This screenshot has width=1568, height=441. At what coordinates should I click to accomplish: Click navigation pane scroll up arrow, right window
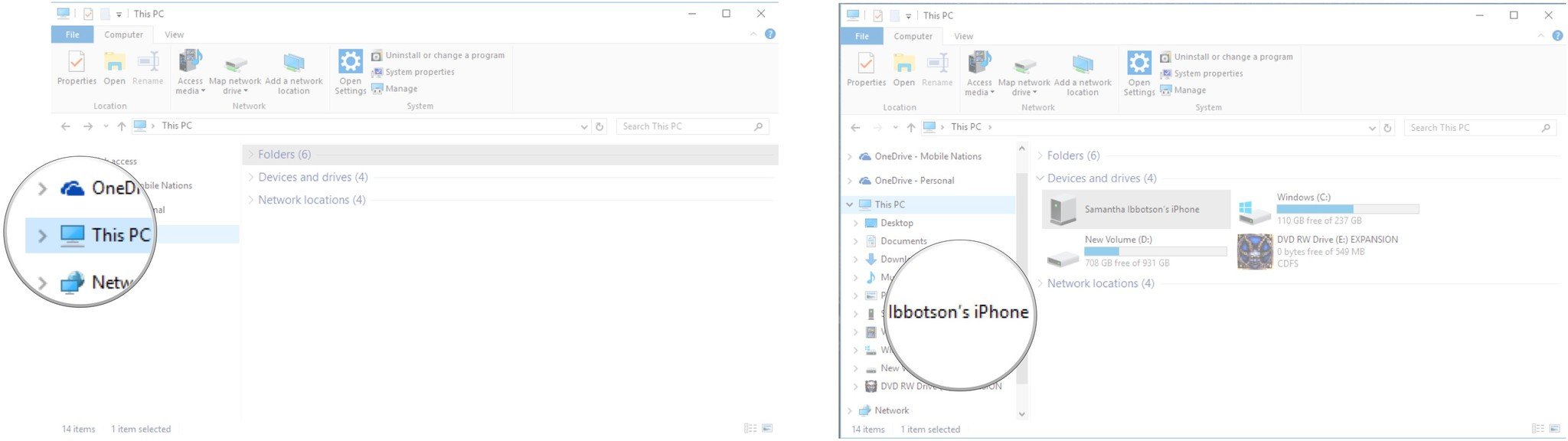[1021, 149]
